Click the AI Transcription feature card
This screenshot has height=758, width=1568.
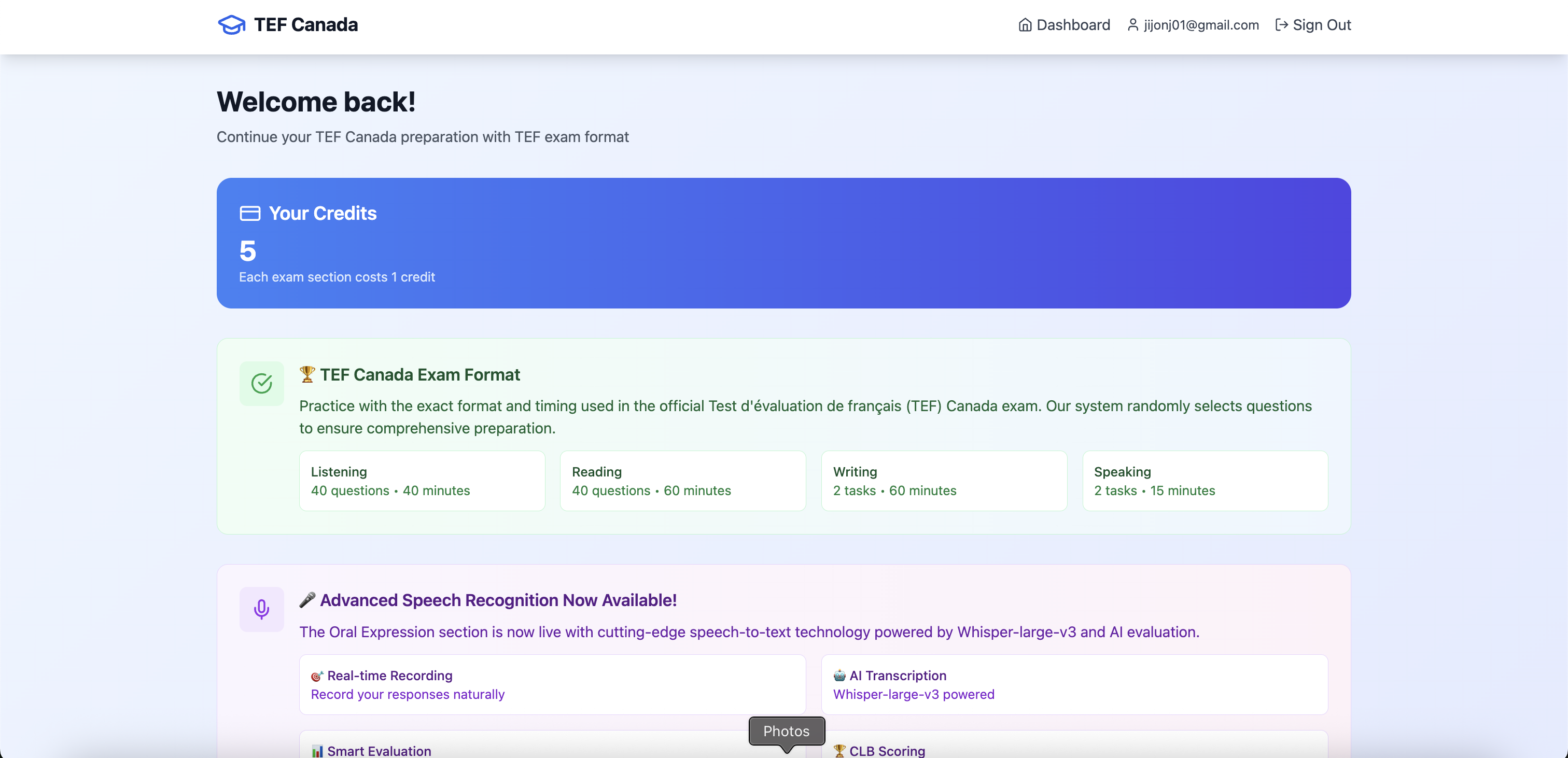[1074, 684]
